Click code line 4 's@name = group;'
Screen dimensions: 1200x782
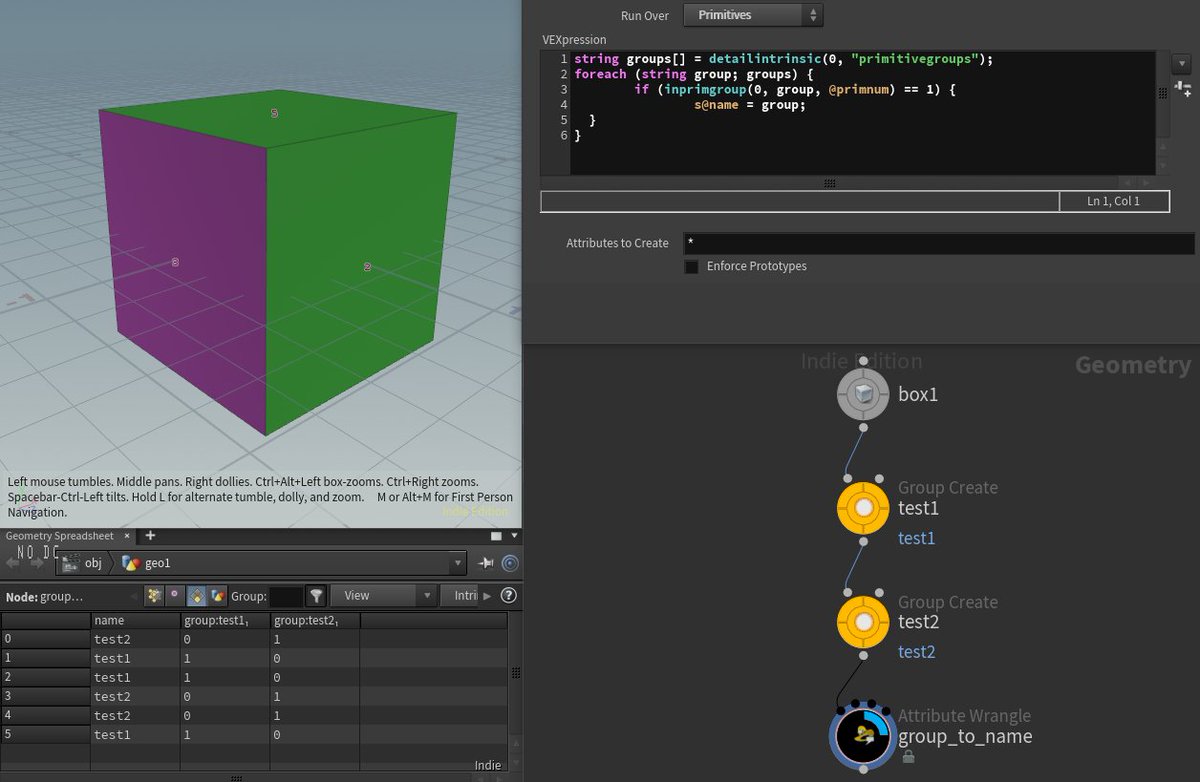click(x=750, y=105)
